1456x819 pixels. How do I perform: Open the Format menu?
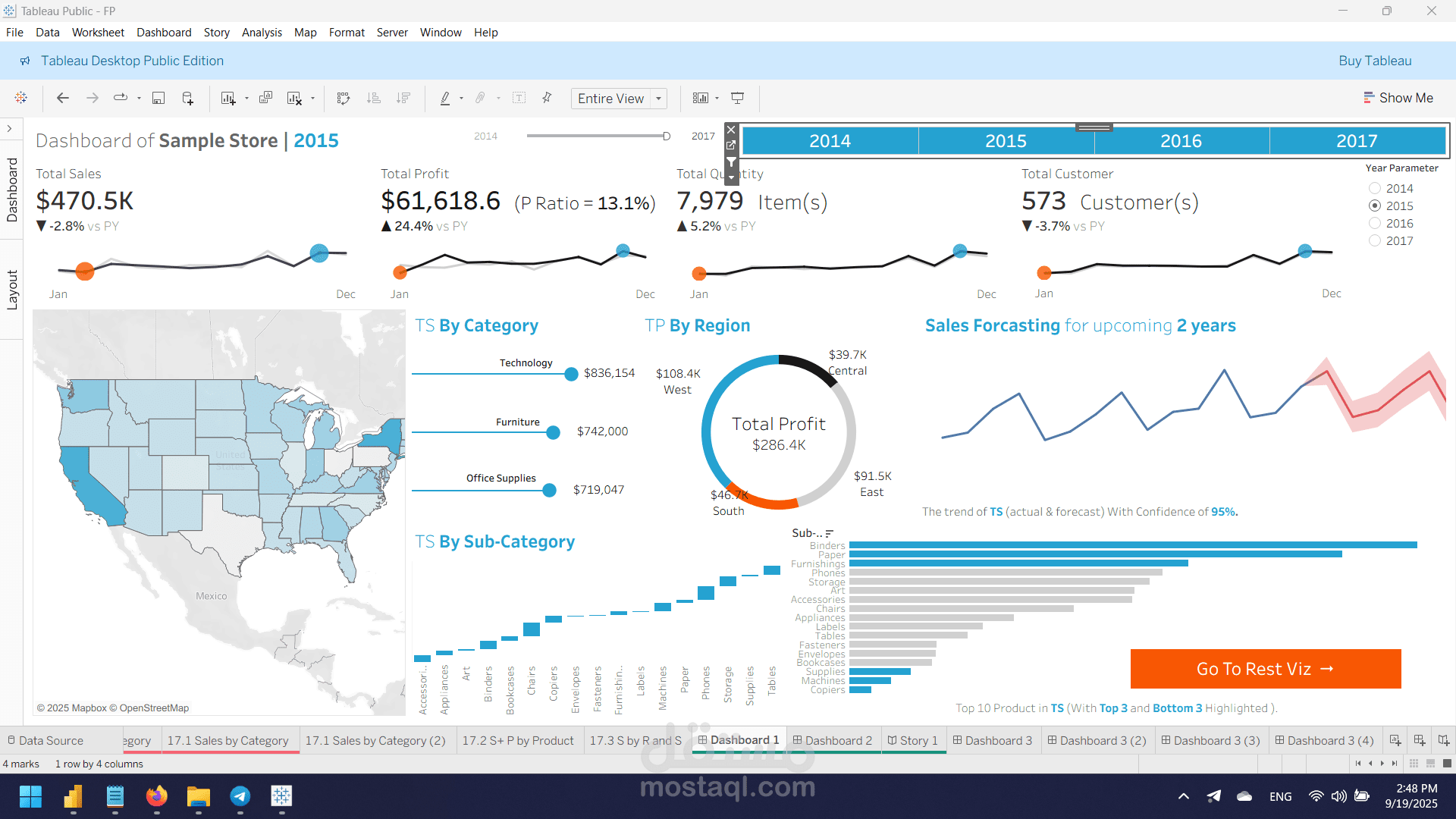(x=347, y=32)
